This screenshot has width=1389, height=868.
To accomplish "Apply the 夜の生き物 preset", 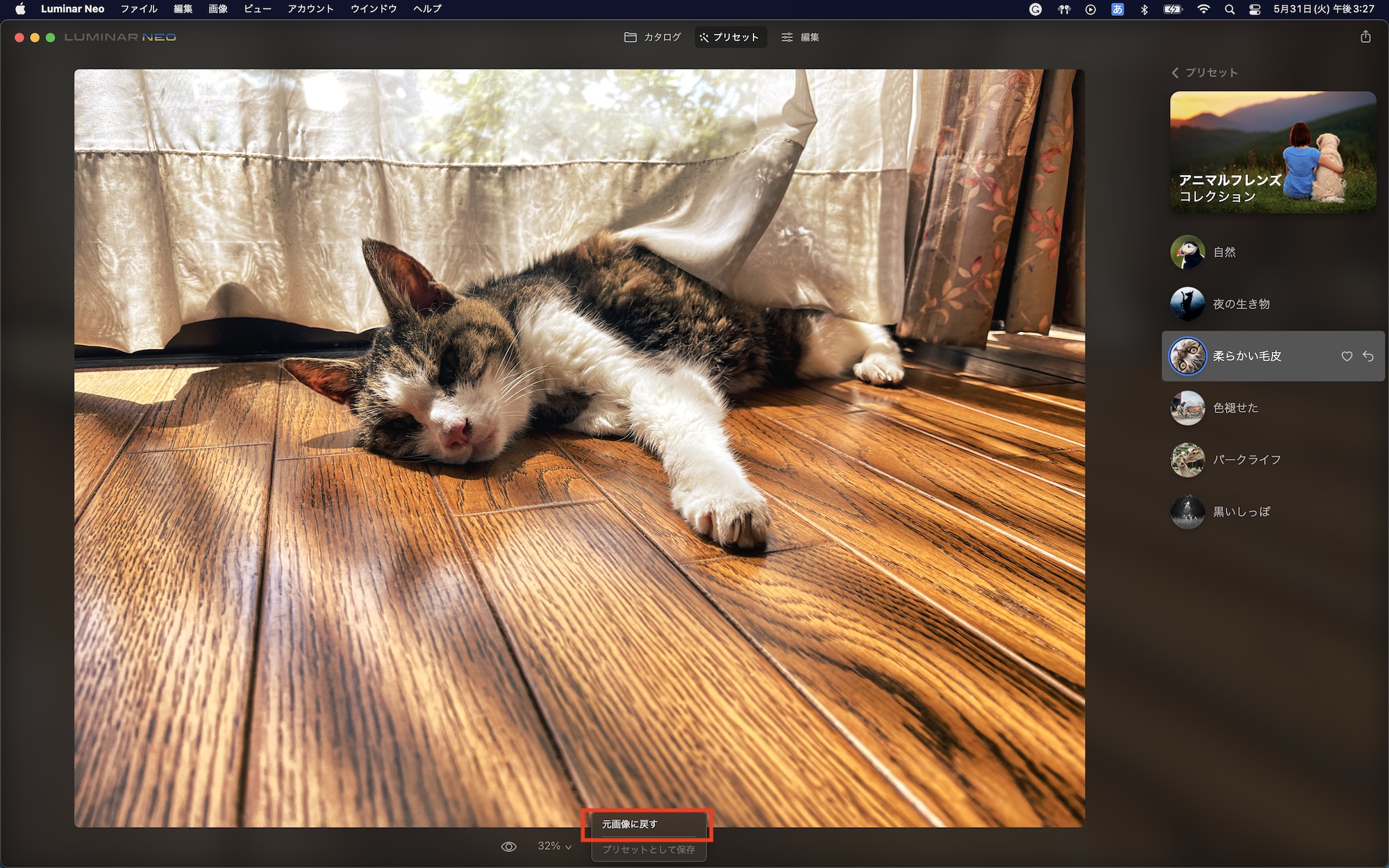I will pos(1240,304).
